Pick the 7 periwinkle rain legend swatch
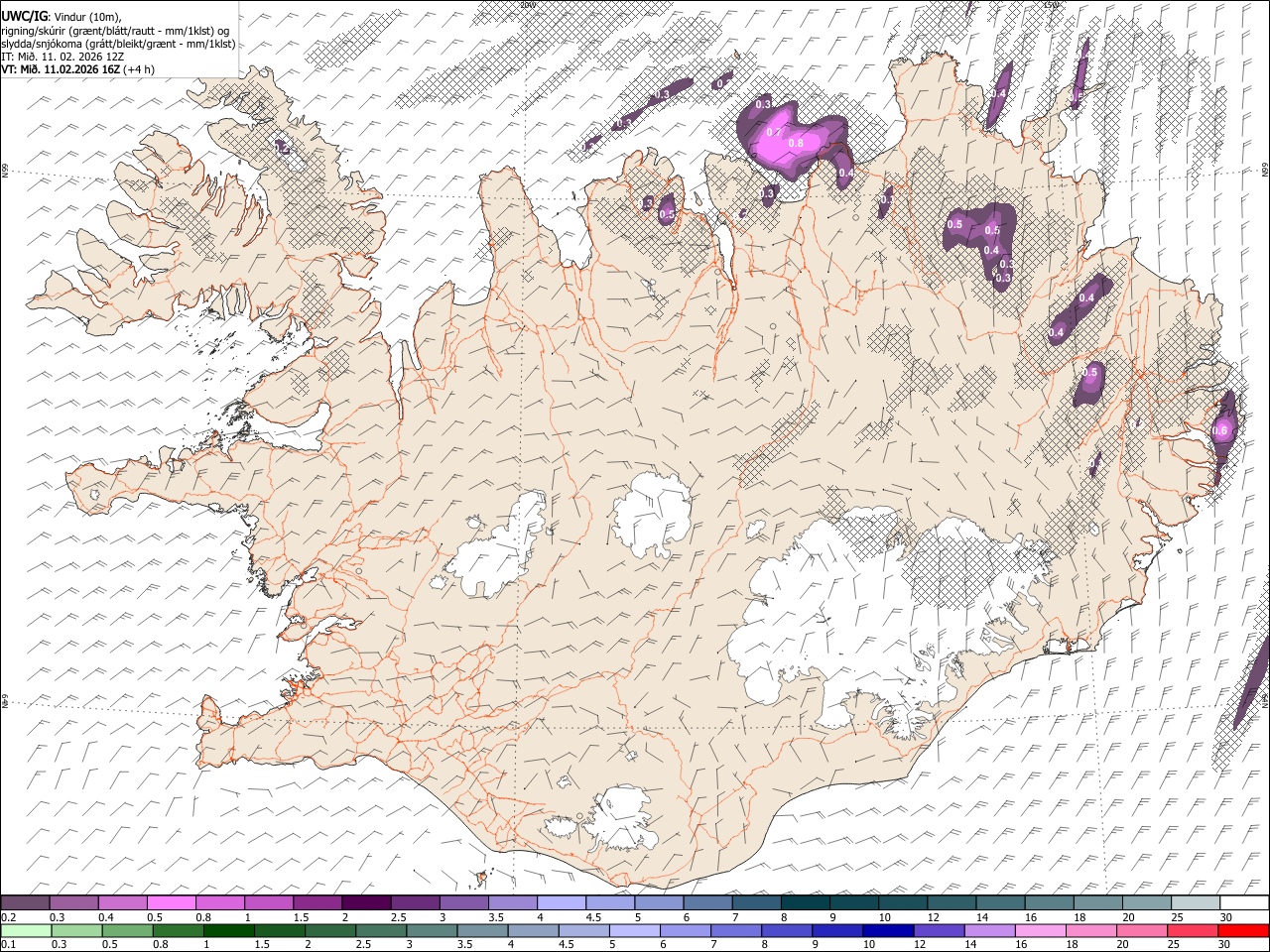 [x=735, y=930]
